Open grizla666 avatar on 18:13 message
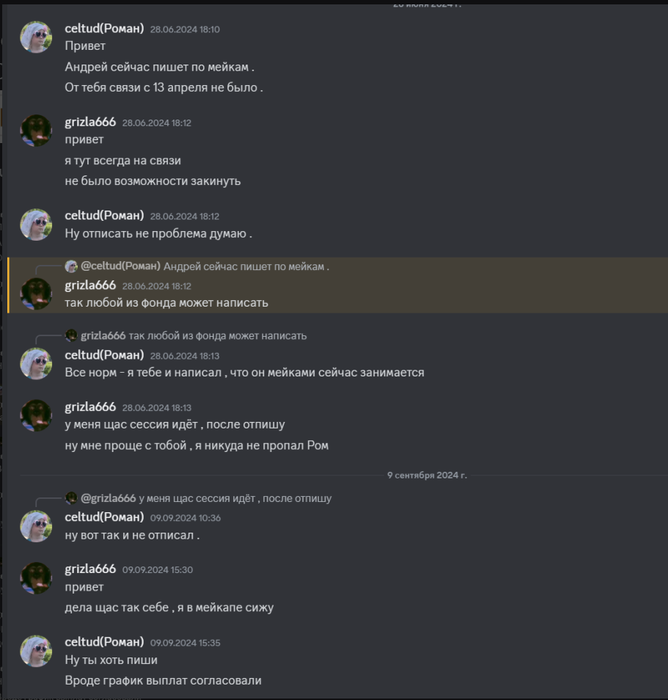 coord(36,415)
